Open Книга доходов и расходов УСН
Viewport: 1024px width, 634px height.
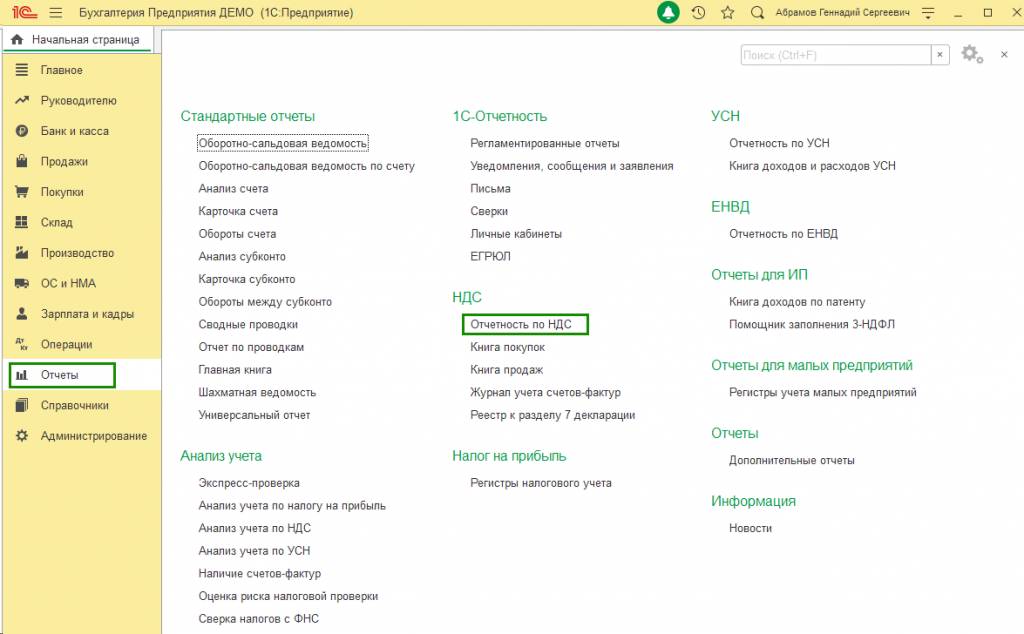(812, 166)
